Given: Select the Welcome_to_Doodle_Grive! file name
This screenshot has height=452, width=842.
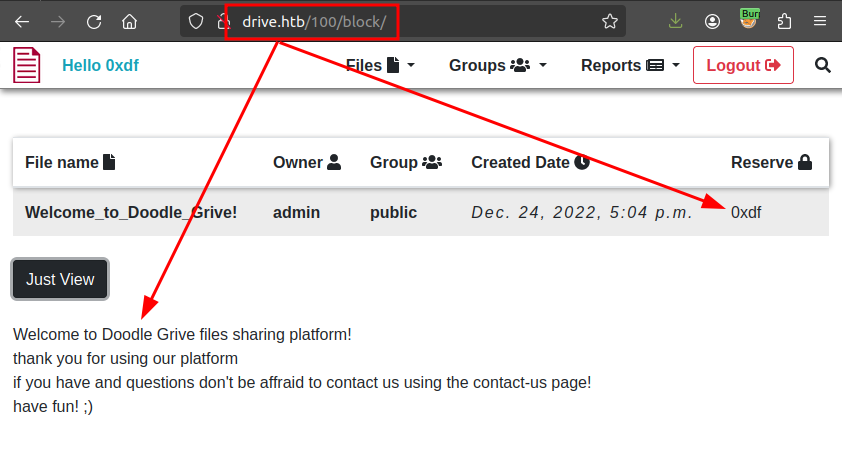Looking at the screenshot, I should pos(131,212).
